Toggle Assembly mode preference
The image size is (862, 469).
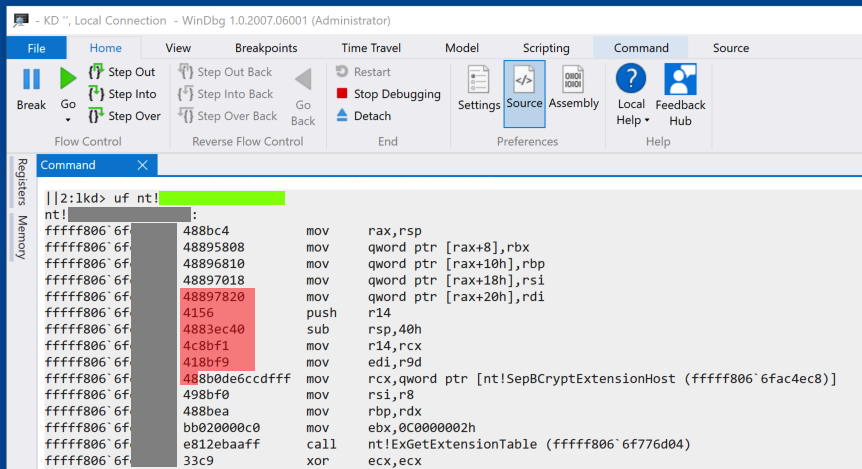point(573,88)
